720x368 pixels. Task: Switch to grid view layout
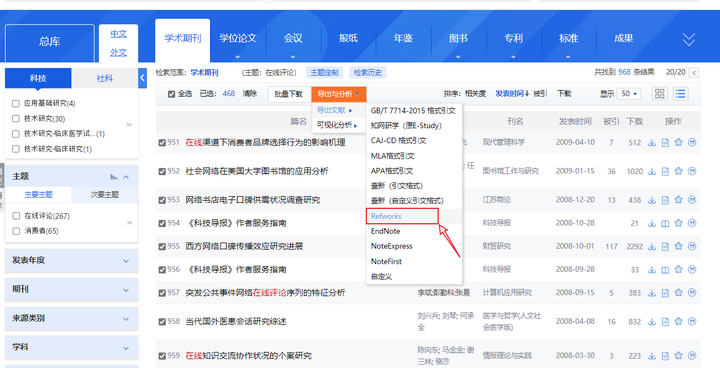(x=660, y=94)
